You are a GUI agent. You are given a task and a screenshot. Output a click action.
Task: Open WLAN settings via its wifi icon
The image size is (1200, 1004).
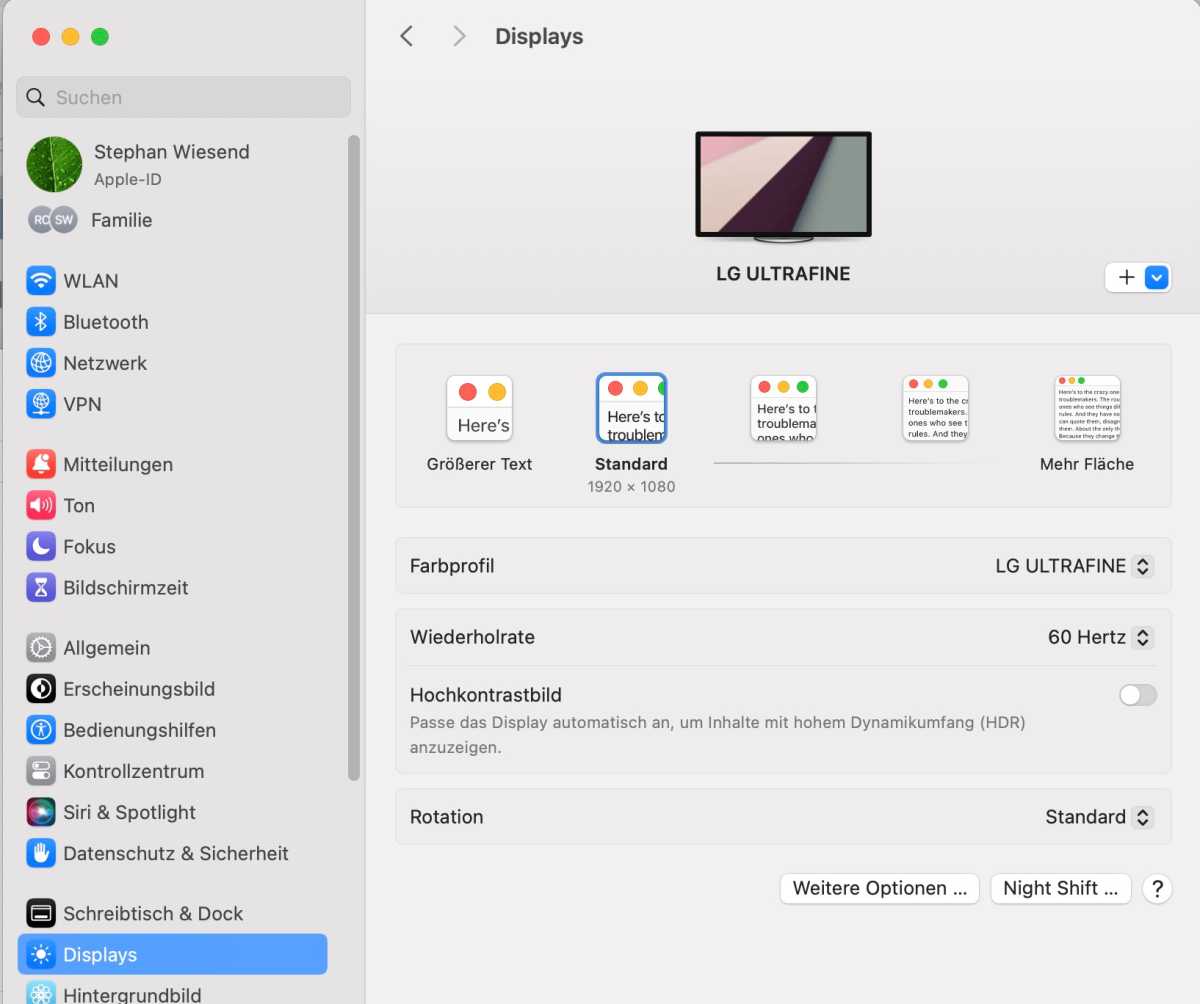coord(41,281)
